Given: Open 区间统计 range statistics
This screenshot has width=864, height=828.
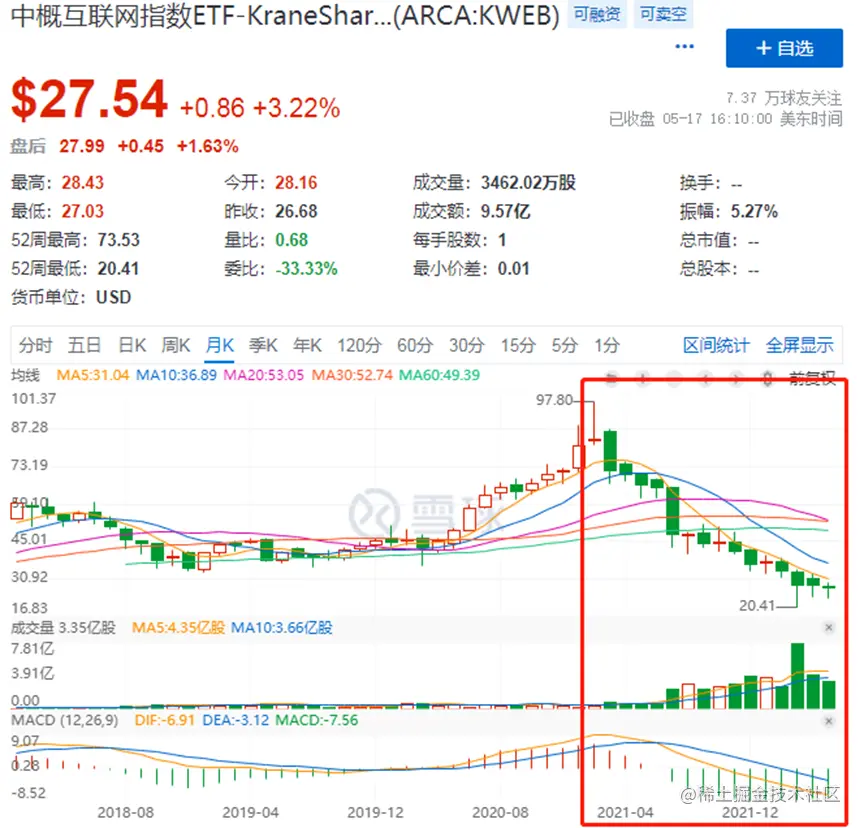Looking at the screenshot, I should tap(716, 345).
